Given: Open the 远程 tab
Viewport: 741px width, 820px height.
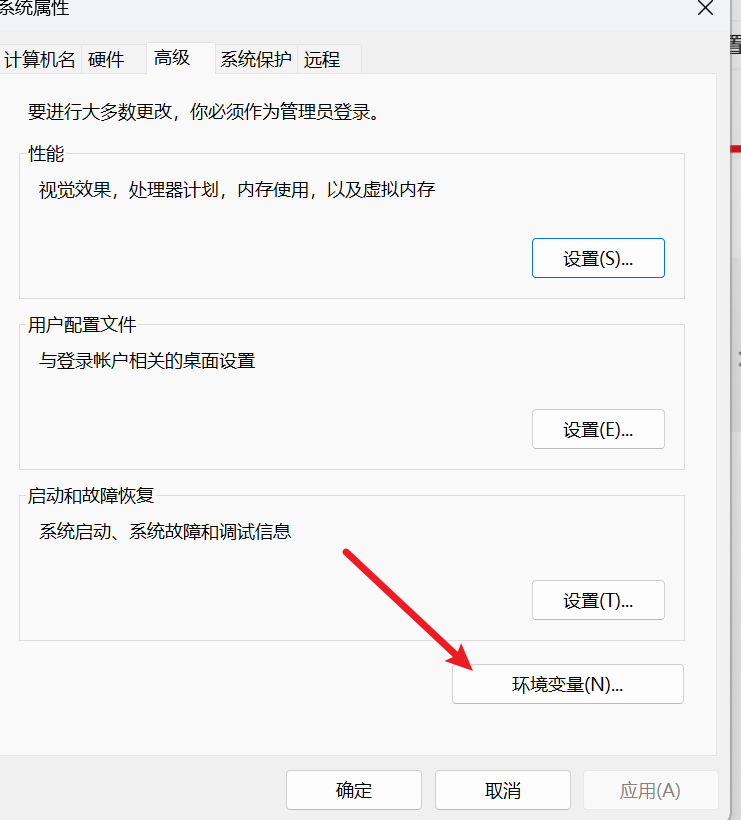Looking at the screenshot, I should pos(329,59).
